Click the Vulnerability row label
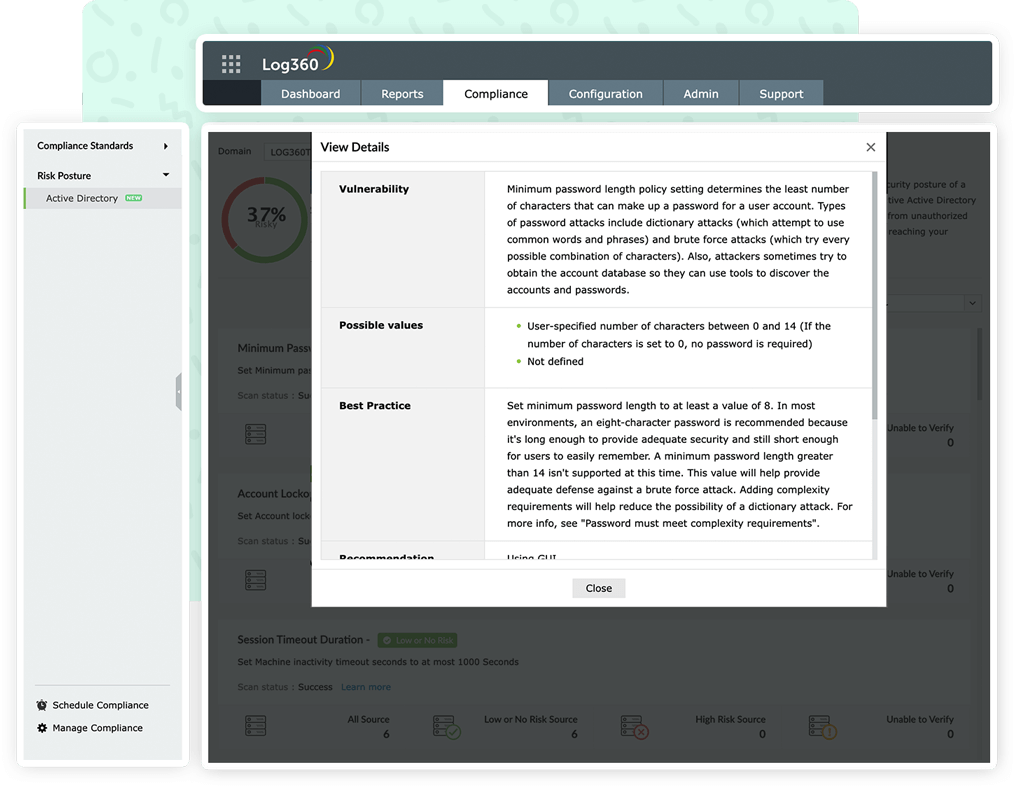 374,189
